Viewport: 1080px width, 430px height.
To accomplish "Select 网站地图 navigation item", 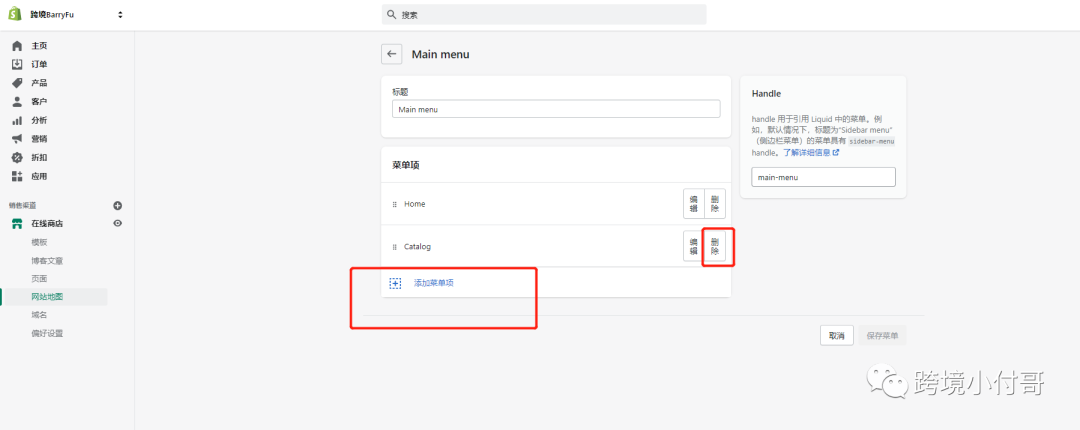I will pyautogui.click(x=47, y=297).
